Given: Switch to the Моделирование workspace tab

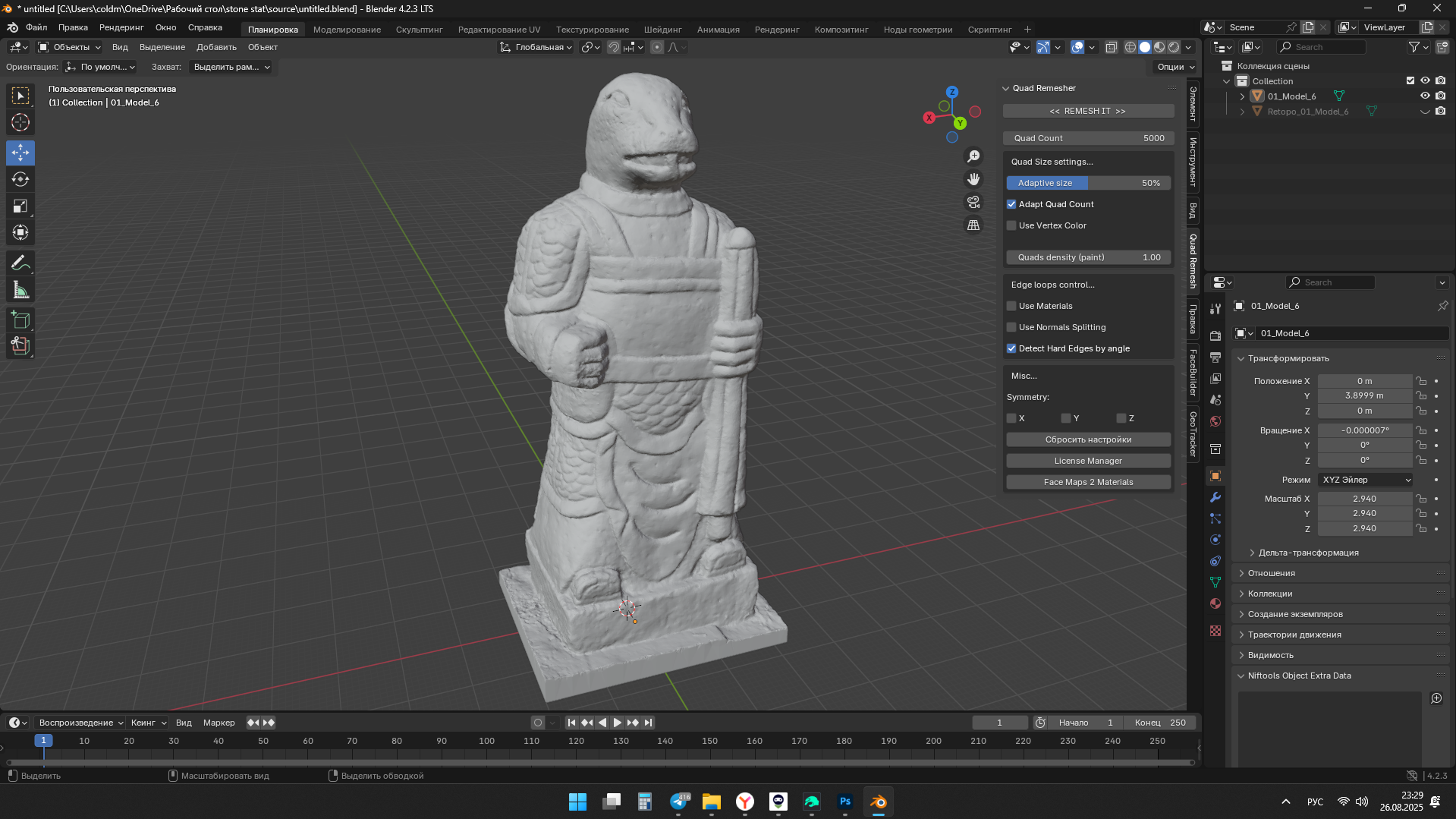Looking at the screenshot, I should click(x=347, y=30).
